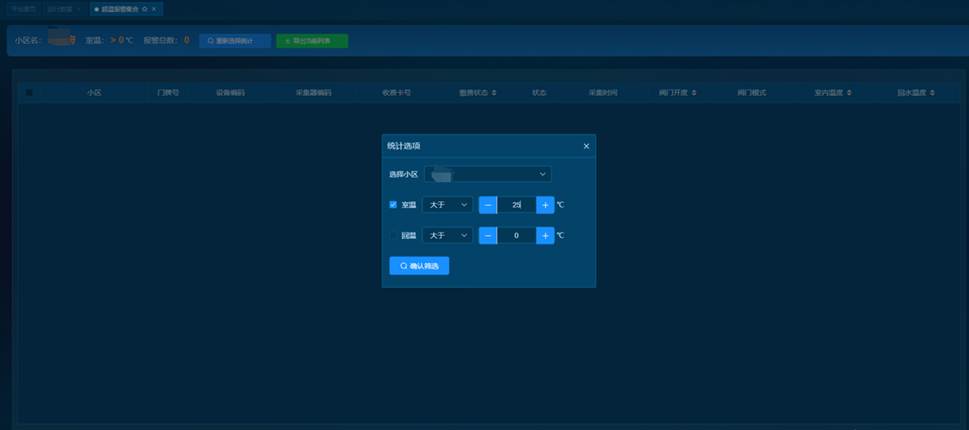Close the 统计选项 dialog

pos(586,146)
